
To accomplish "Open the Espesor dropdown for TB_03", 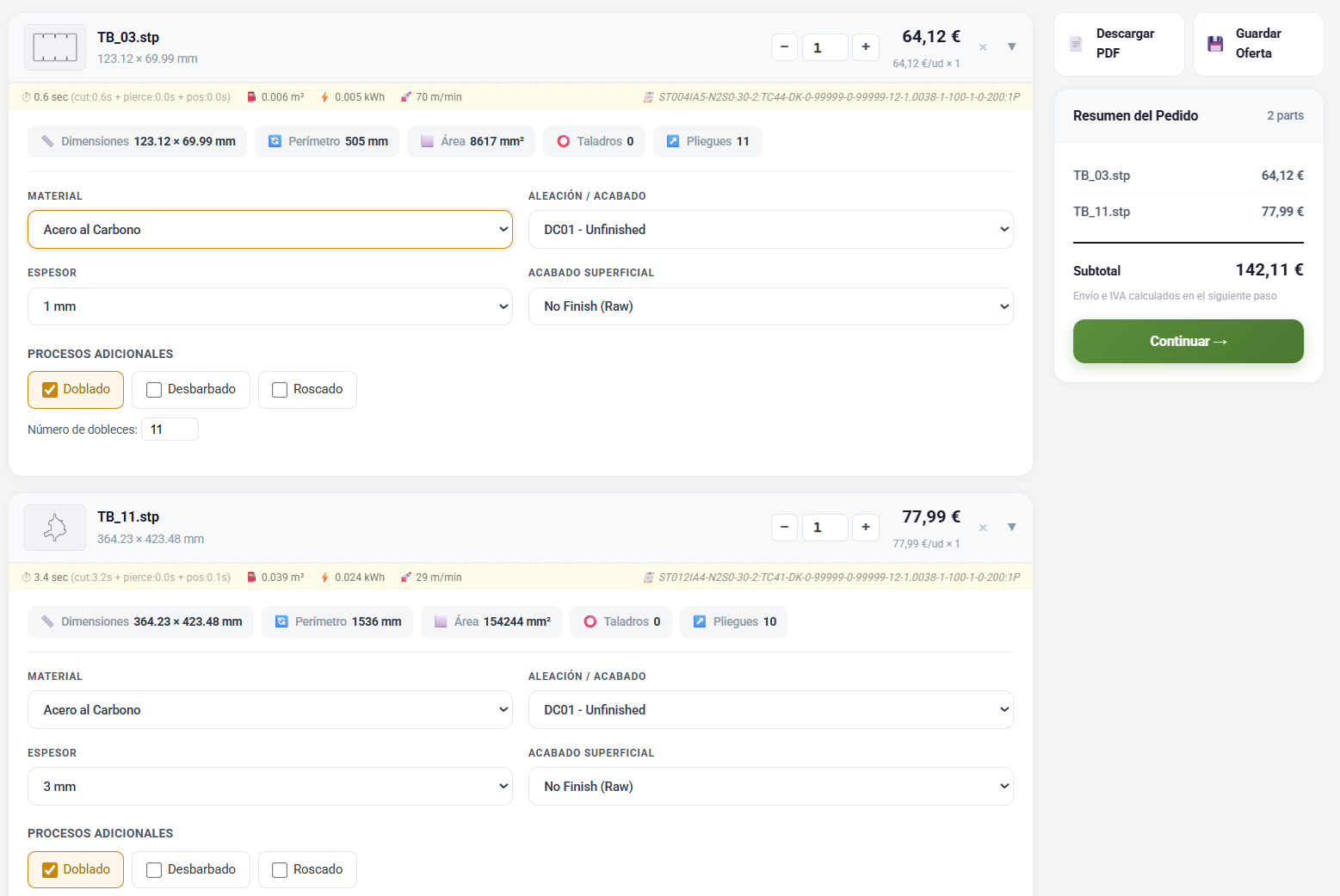I will 269,306.
